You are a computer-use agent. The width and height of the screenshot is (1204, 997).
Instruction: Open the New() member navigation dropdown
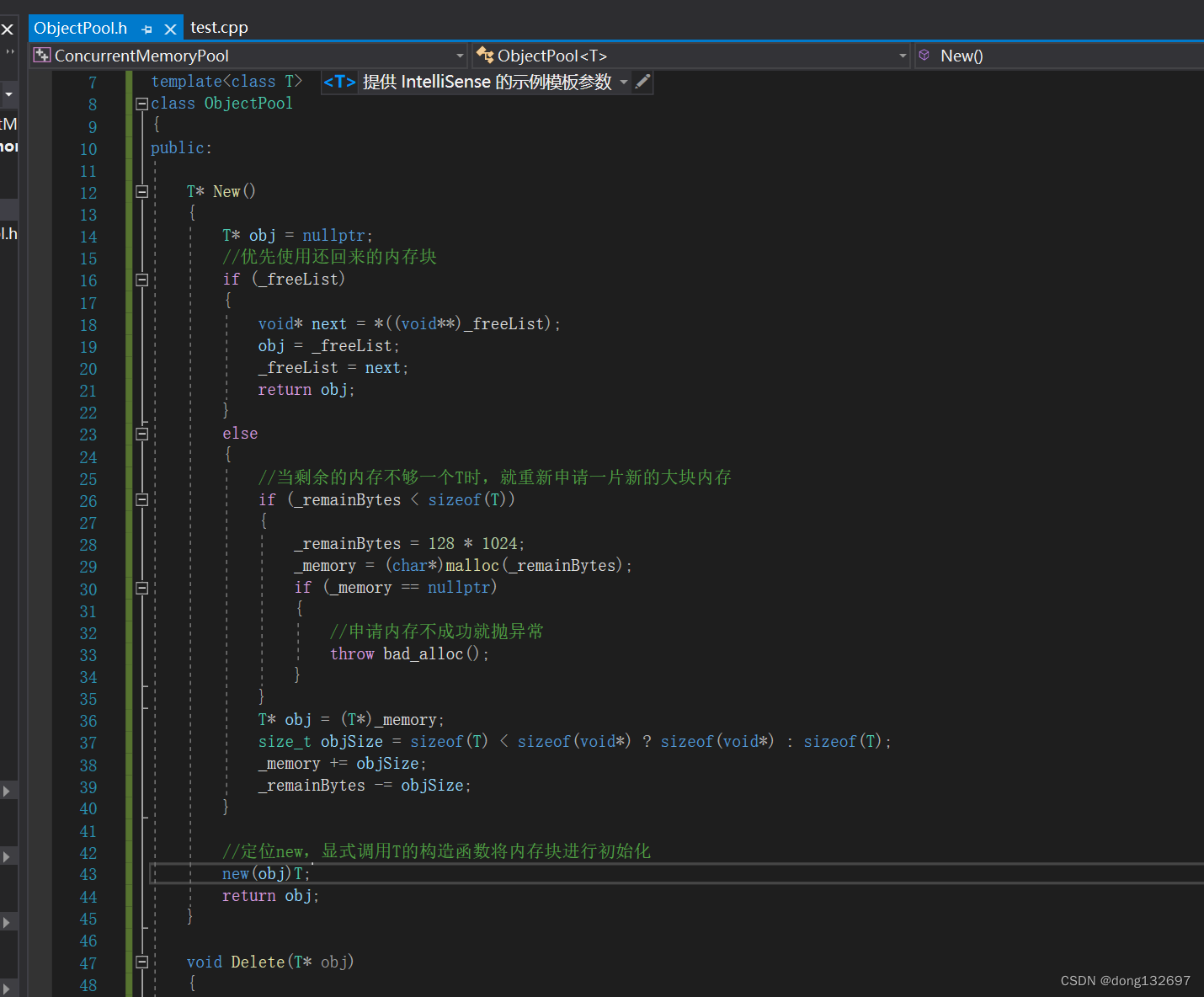[1060, 56]
